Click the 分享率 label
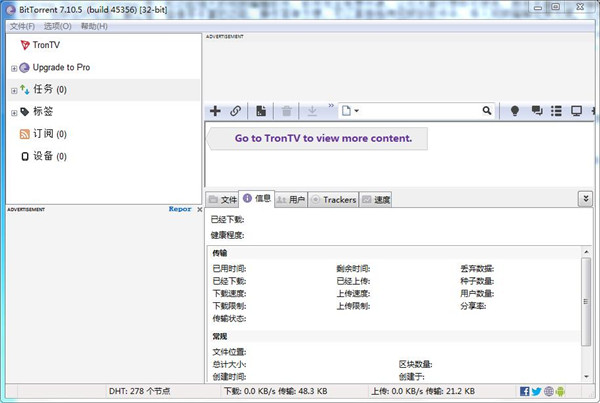Viewport: 600px width, 403px height. tap(473, 306)
